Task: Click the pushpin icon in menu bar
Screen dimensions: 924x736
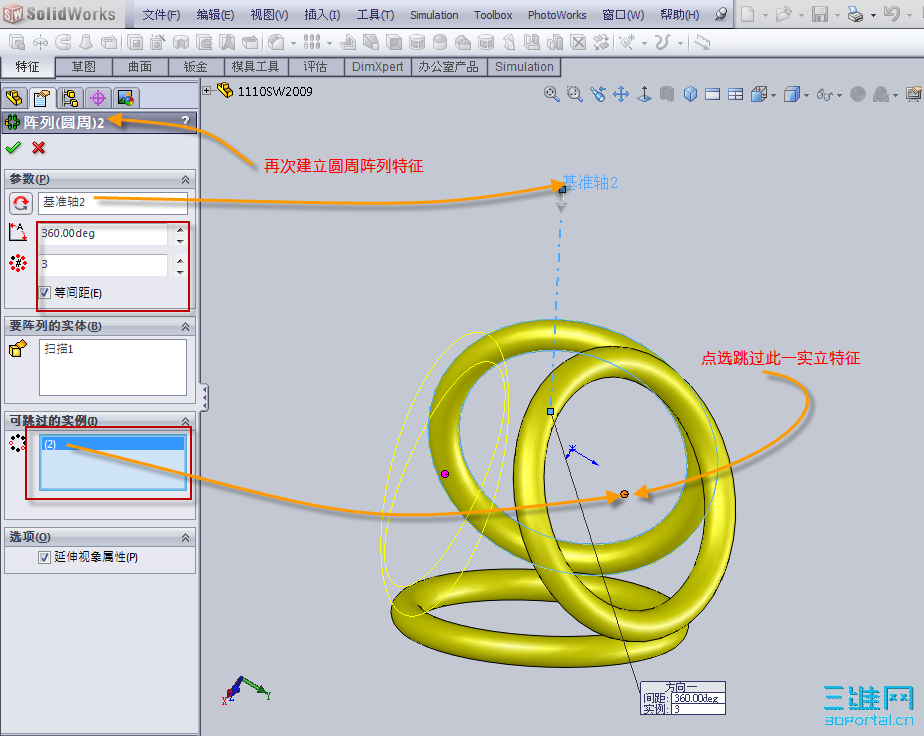Action: 721,14
